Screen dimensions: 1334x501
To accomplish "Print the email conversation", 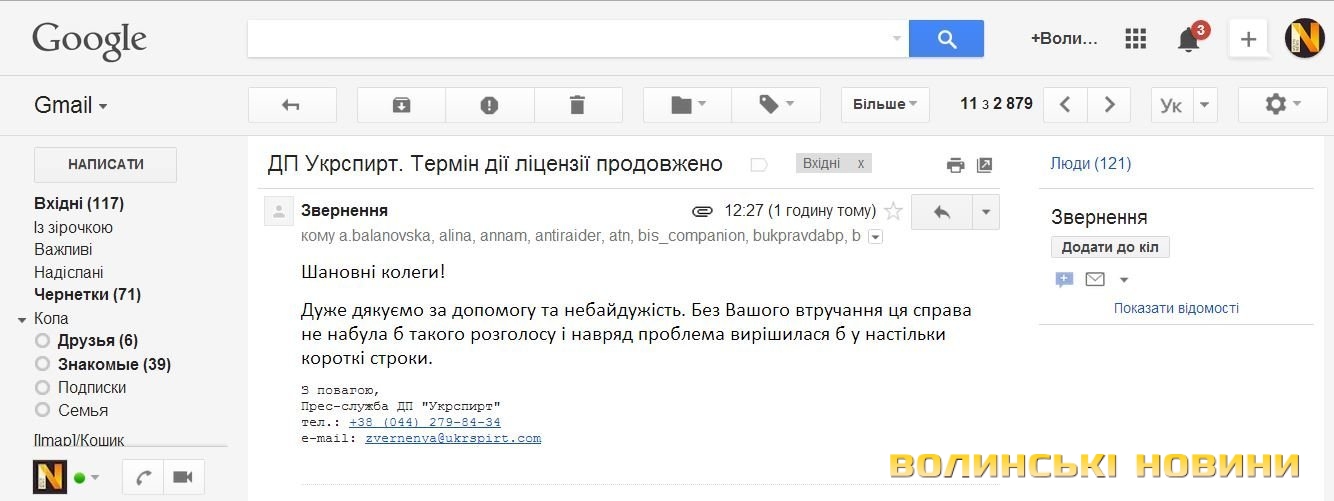I will [x=956, y=165].
